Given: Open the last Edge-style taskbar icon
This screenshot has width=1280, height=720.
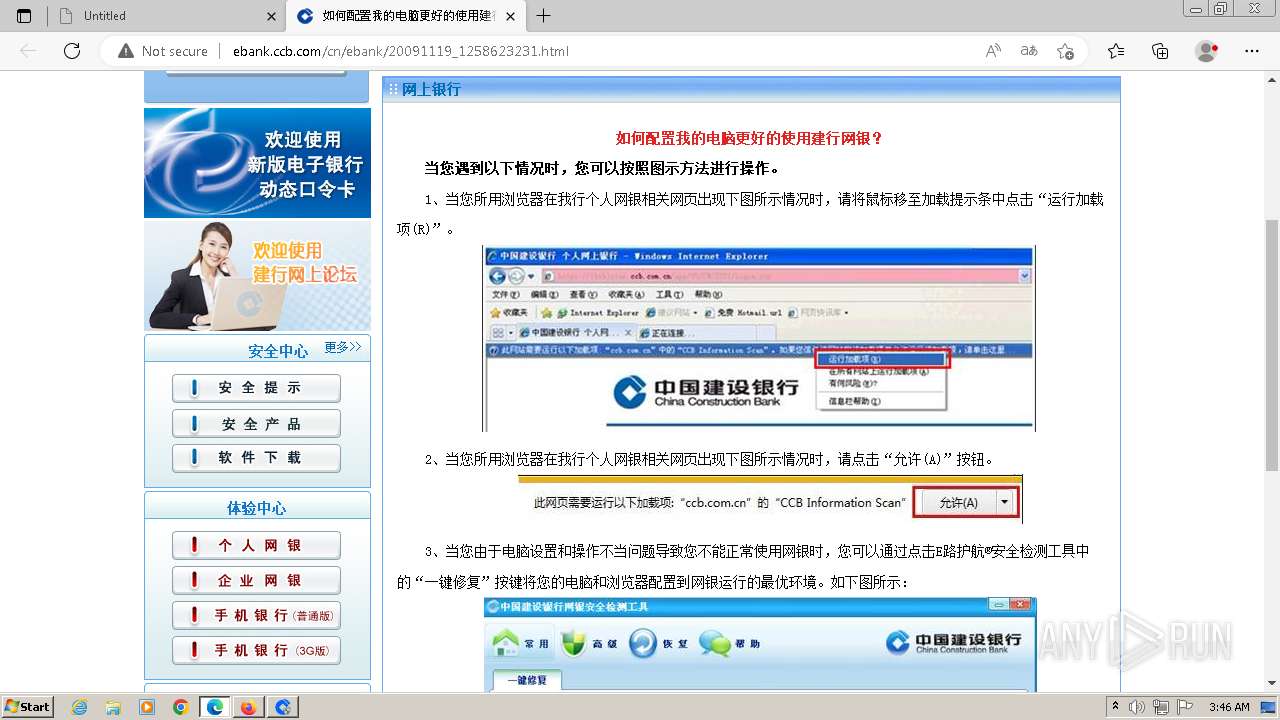Looking at the screenshot, I should point(282,707).
